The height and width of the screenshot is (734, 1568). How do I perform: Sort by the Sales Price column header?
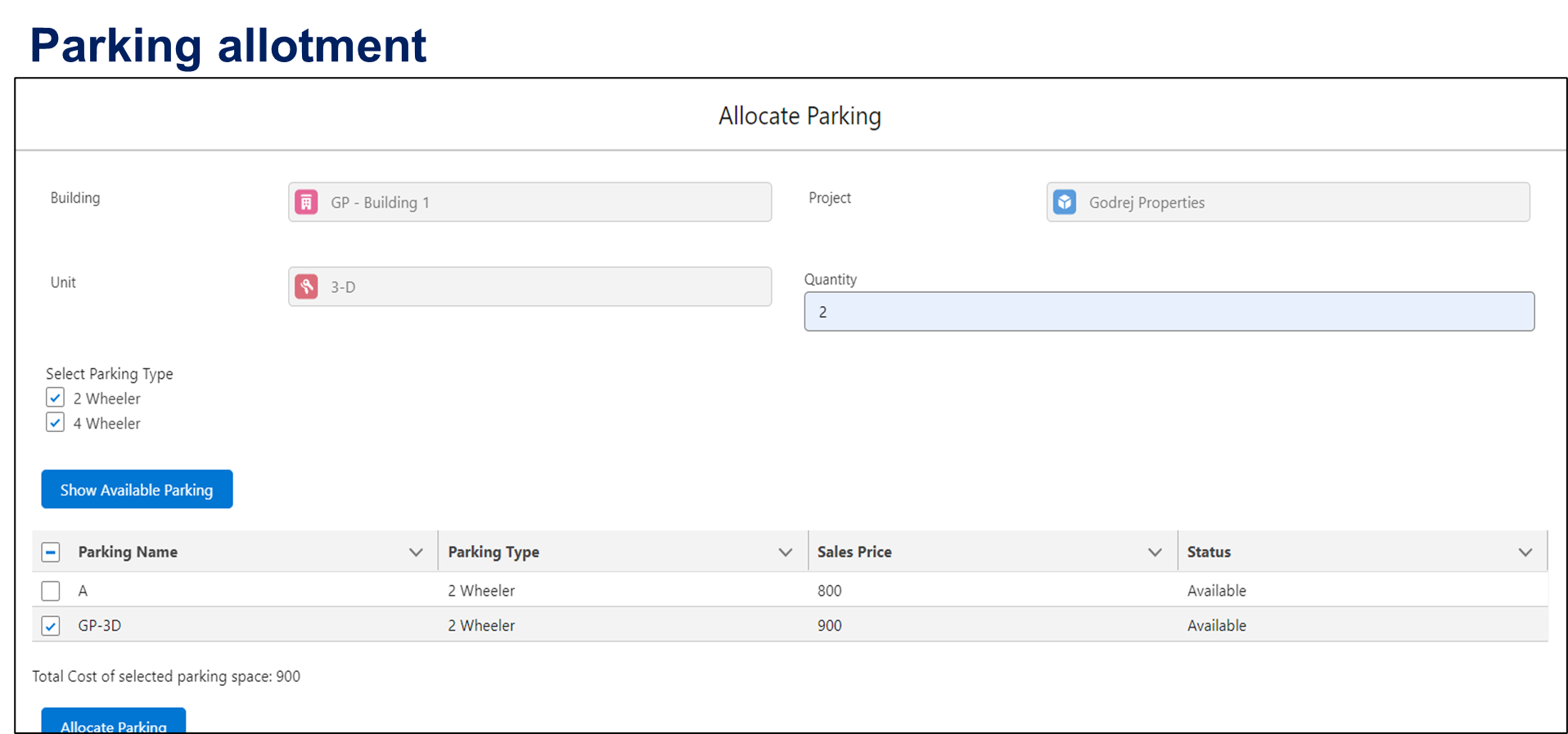tap(854, 552)
